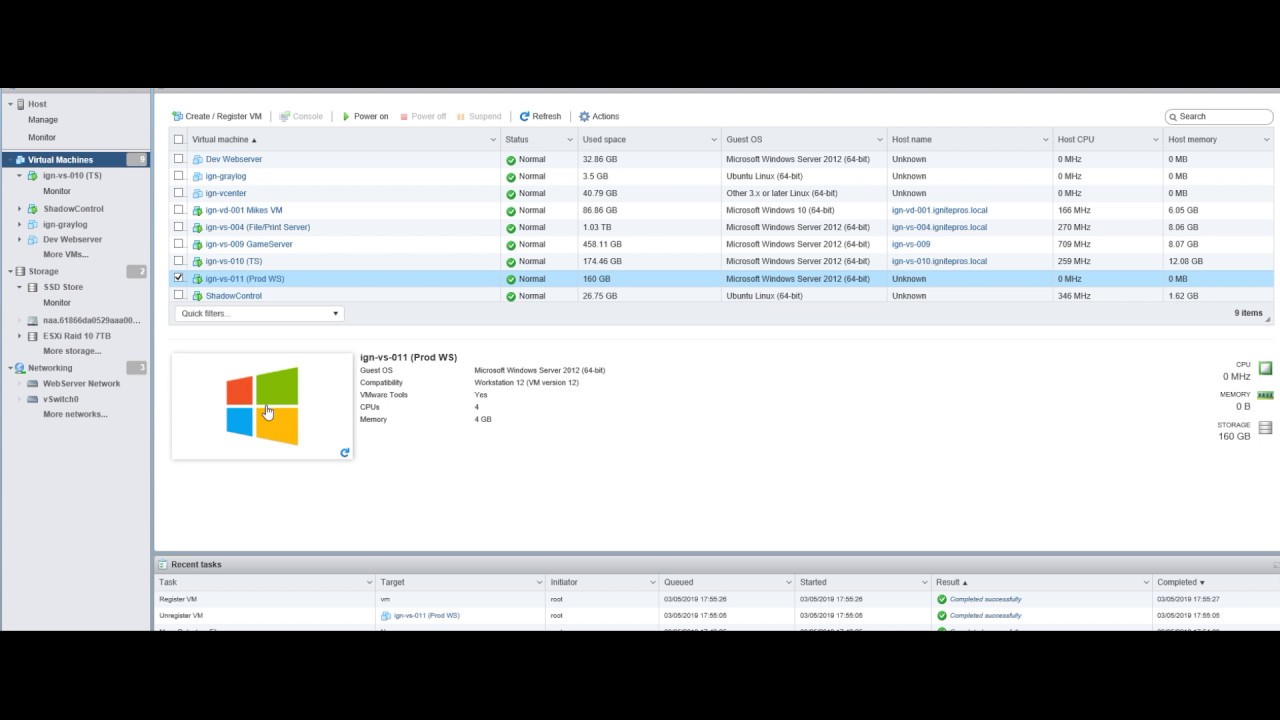Refresh the virtual machine list

tap(540, 116)
